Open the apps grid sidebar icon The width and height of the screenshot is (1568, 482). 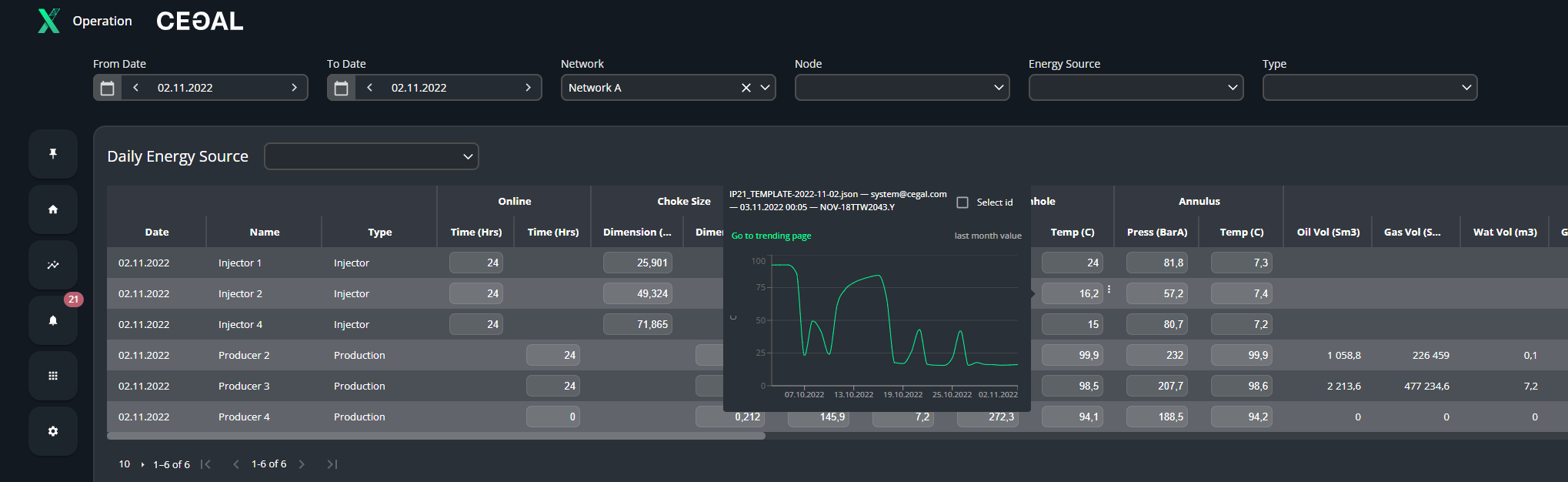point(53,376)
